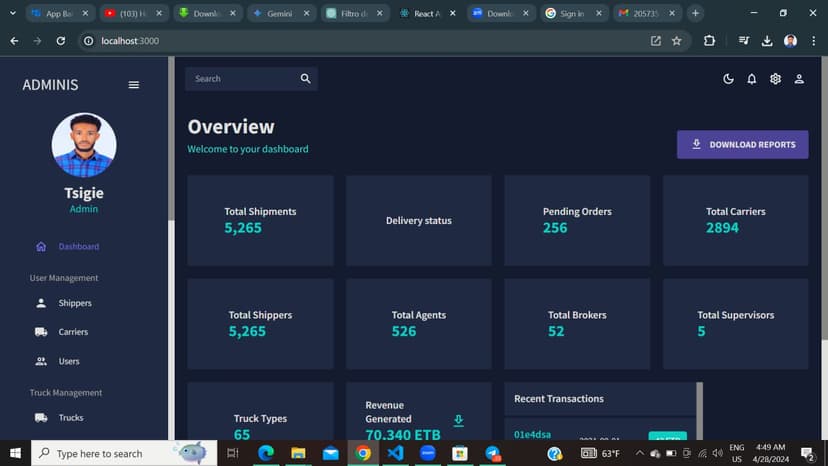Toggle dark mode with the moon icon
This screenshot has height=466, width=828.
(x=728, y=79)
